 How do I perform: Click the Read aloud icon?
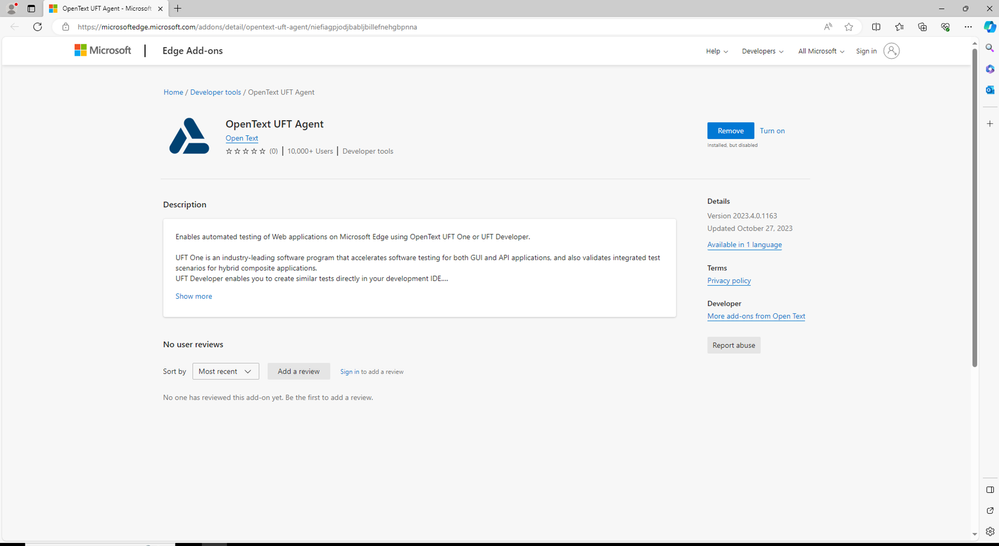point(828,27)
